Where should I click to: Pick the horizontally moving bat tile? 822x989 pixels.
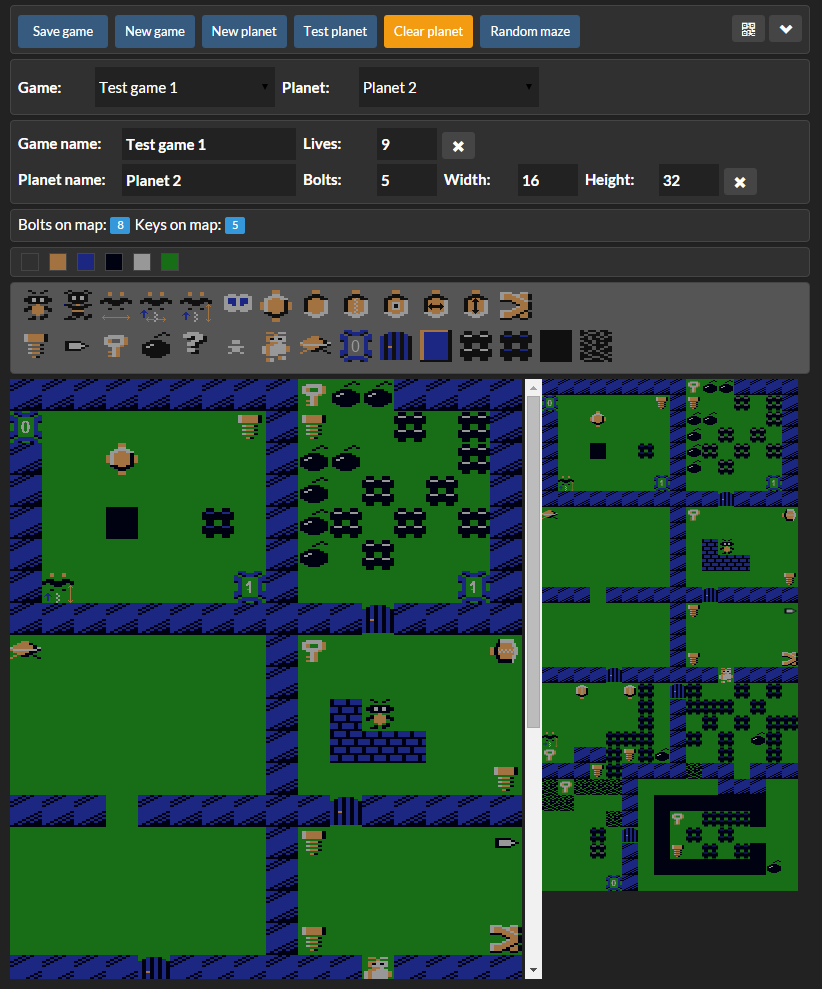[116, 306]
